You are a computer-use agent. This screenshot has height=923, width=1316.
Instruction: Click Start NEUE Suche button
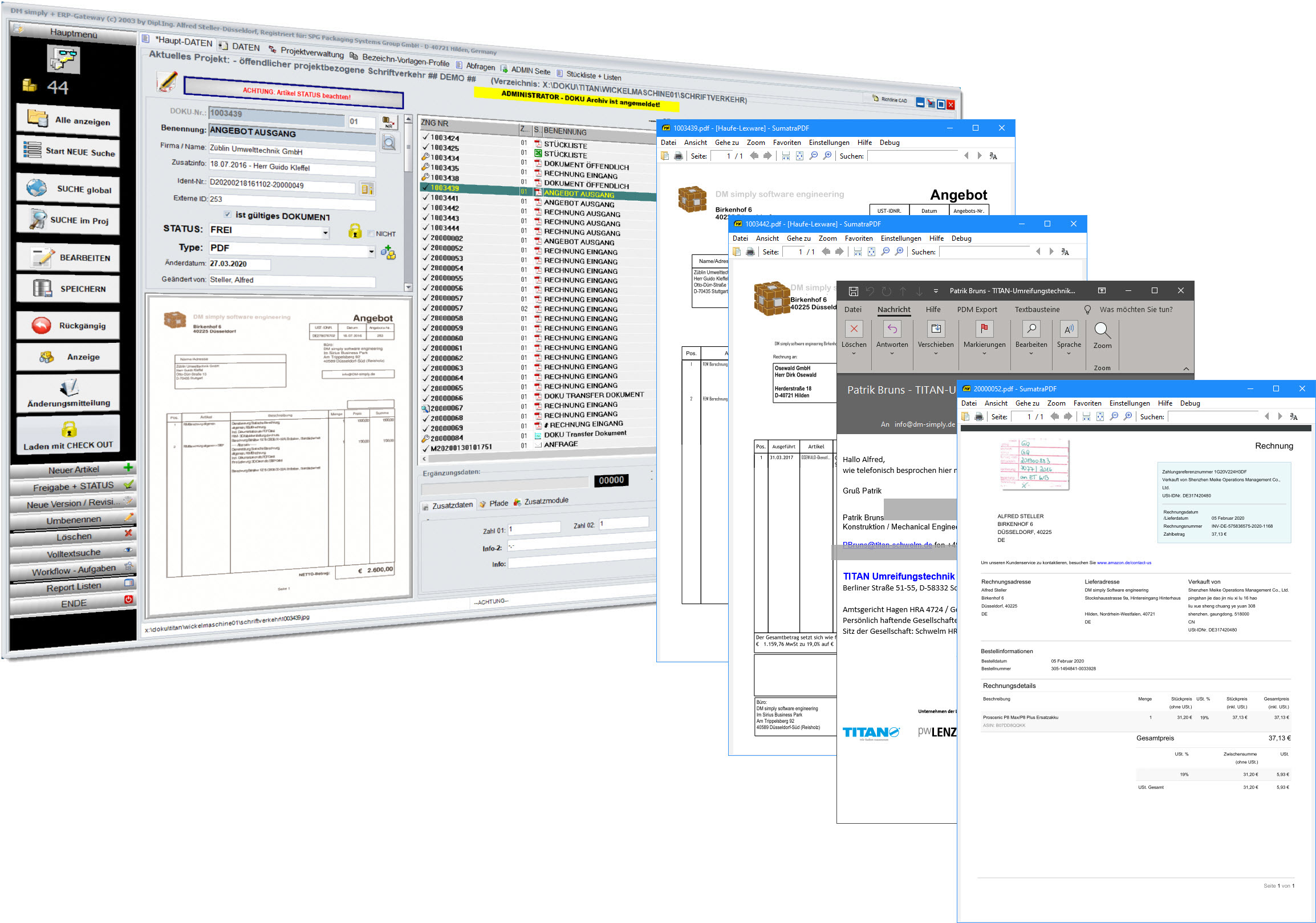tap(68, 151)
